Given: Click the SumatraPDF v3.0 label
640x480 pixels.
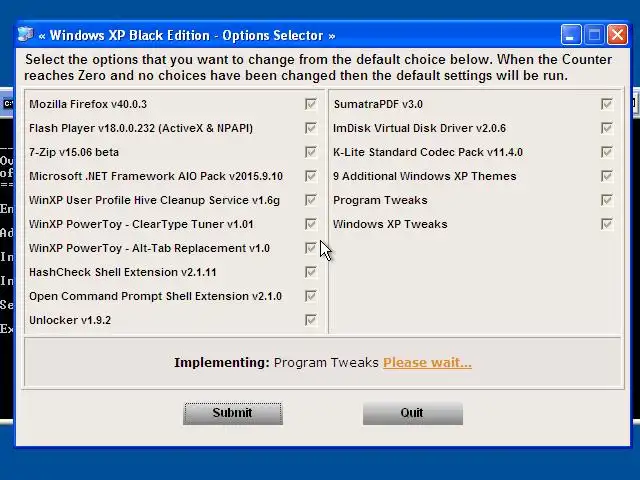Looking at the screenshot, I should click(378, 104).
